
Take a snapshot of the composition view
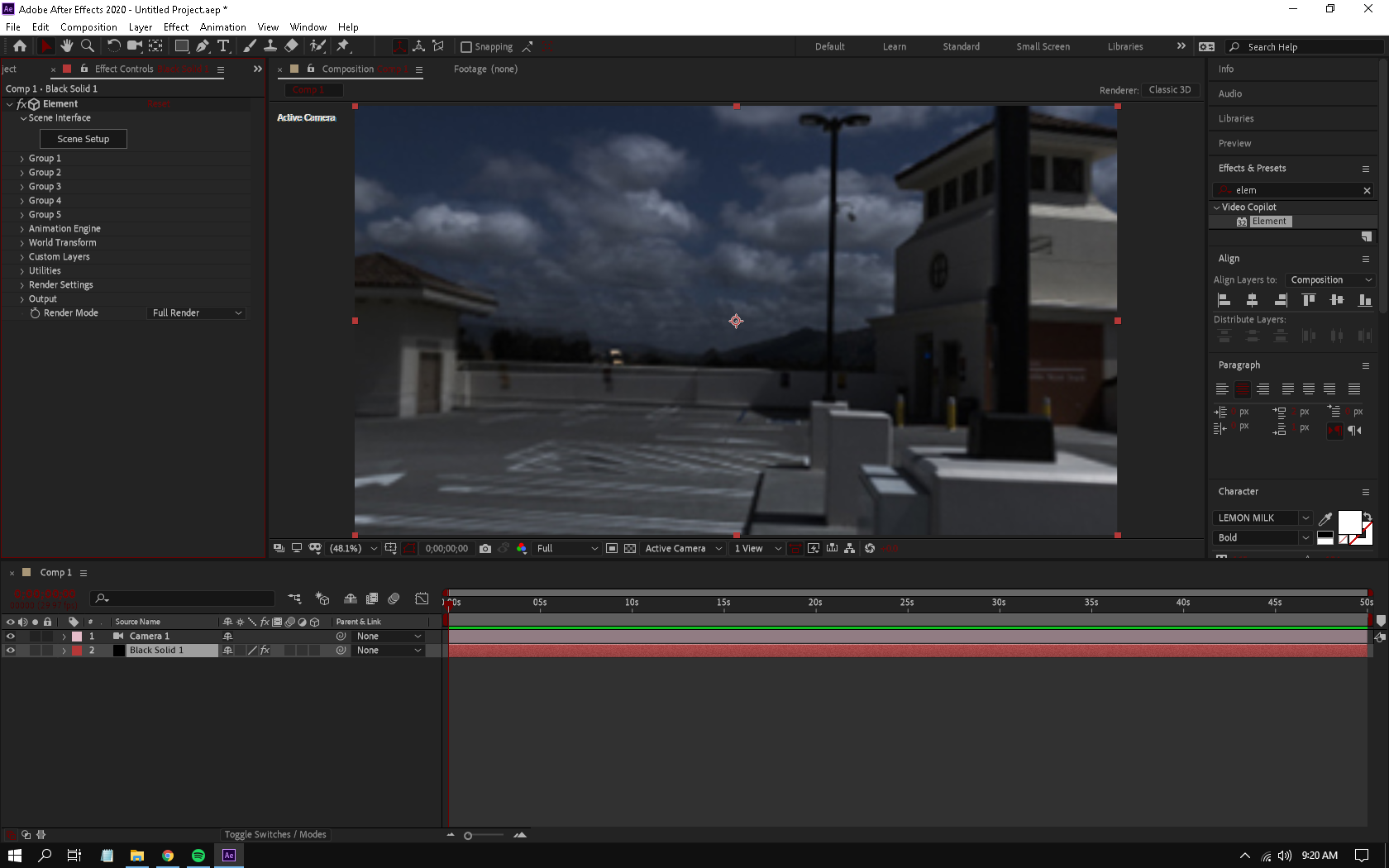[485, 548]
